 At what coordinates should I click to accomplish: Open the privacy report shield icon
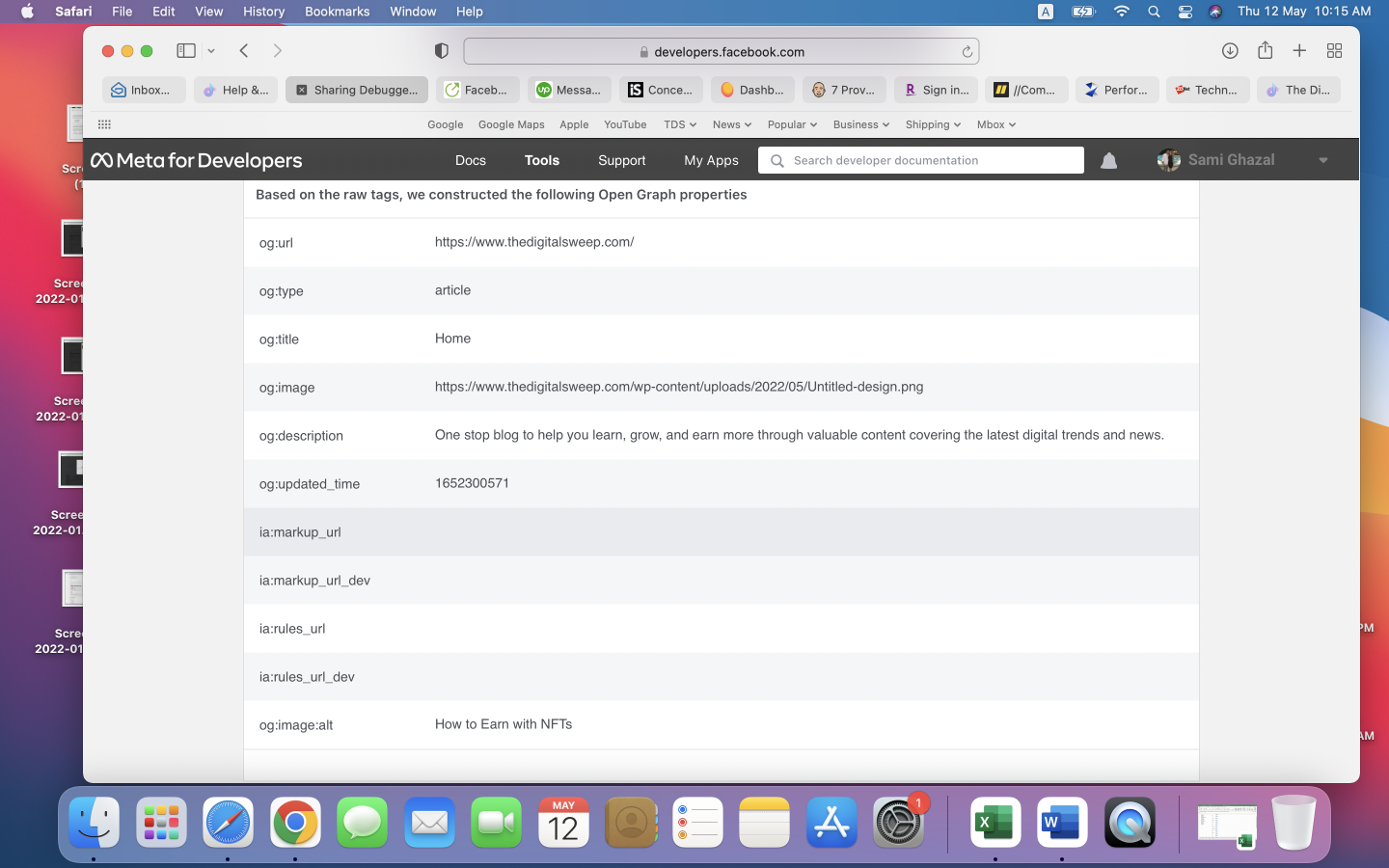(442, 51)
